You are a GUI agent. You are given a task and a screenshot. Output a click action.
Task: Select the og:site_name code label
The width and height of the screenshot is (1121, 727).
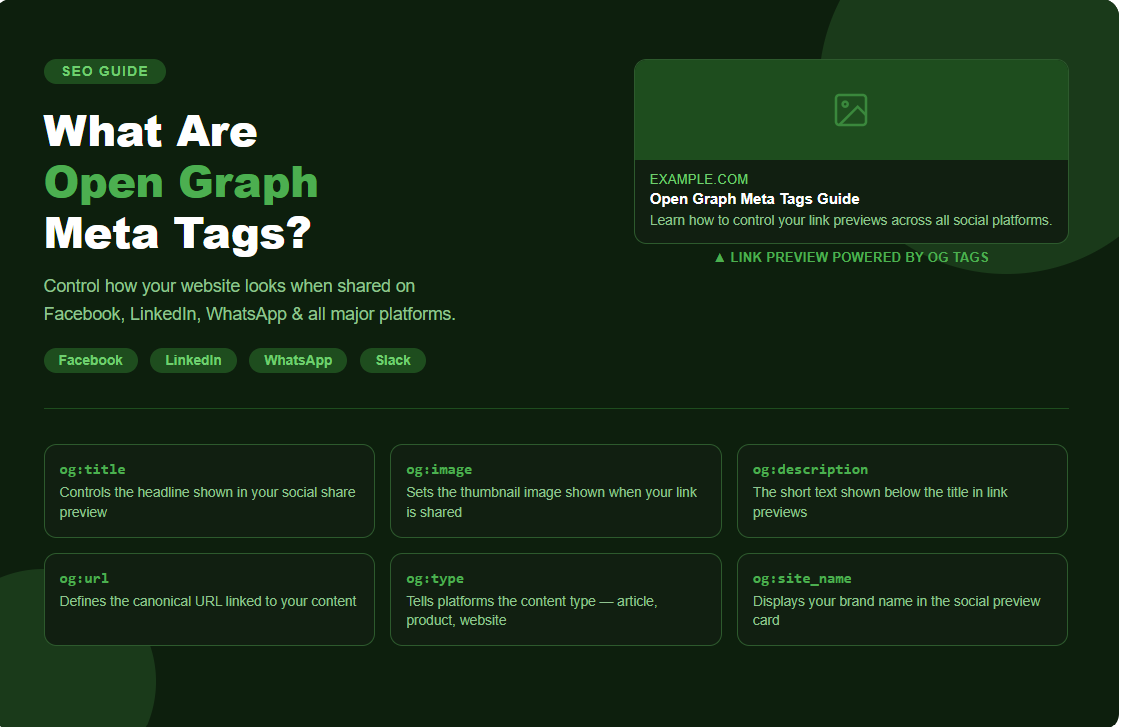[800, 578]
